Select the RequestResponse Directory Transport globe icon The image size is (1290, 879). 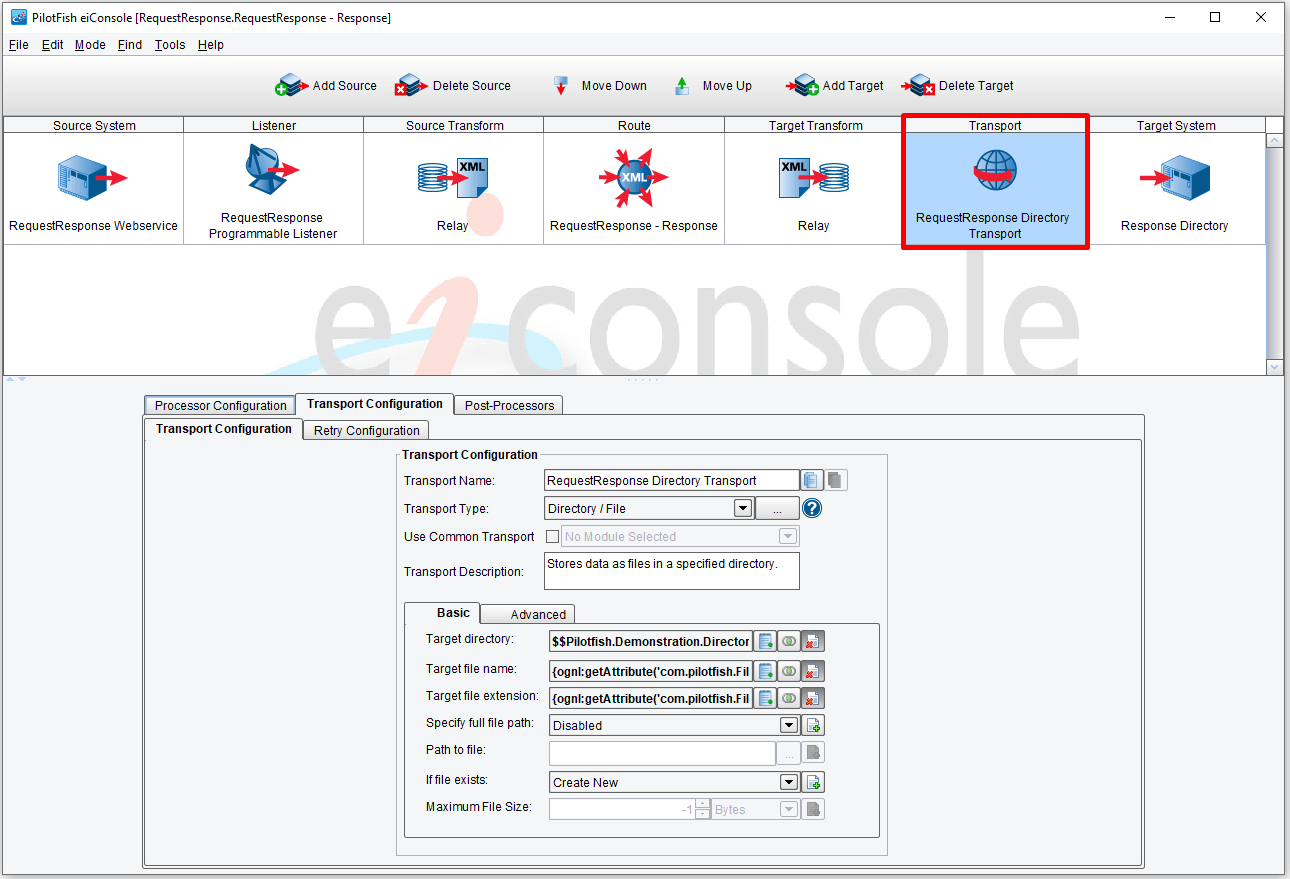(994, 171)
